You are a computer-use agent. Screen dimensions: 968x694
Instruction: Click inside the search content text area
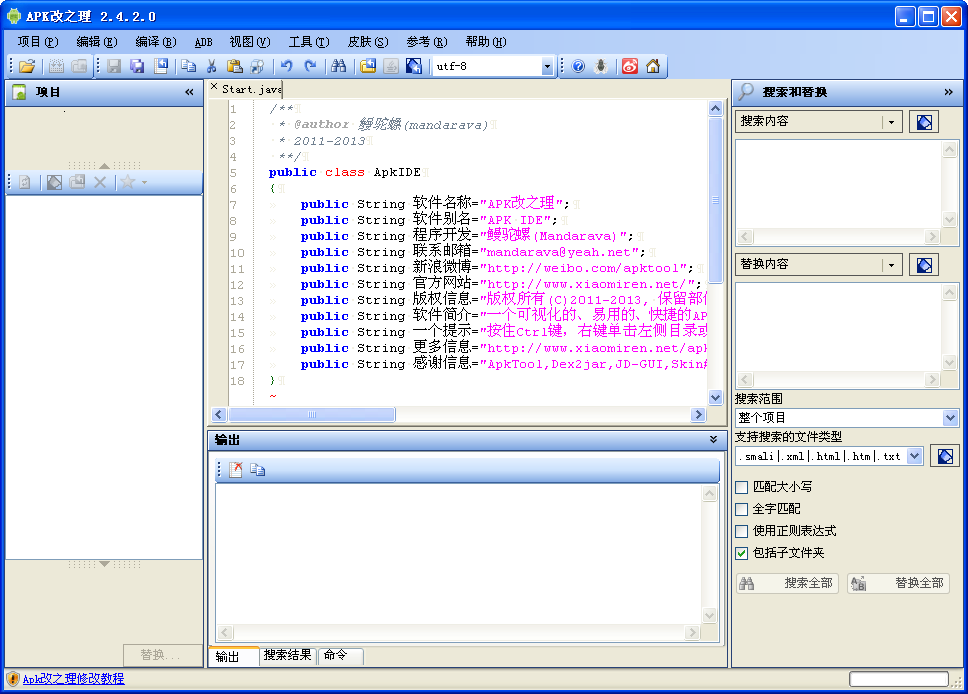pyautogui.click(x=838, y=185)
